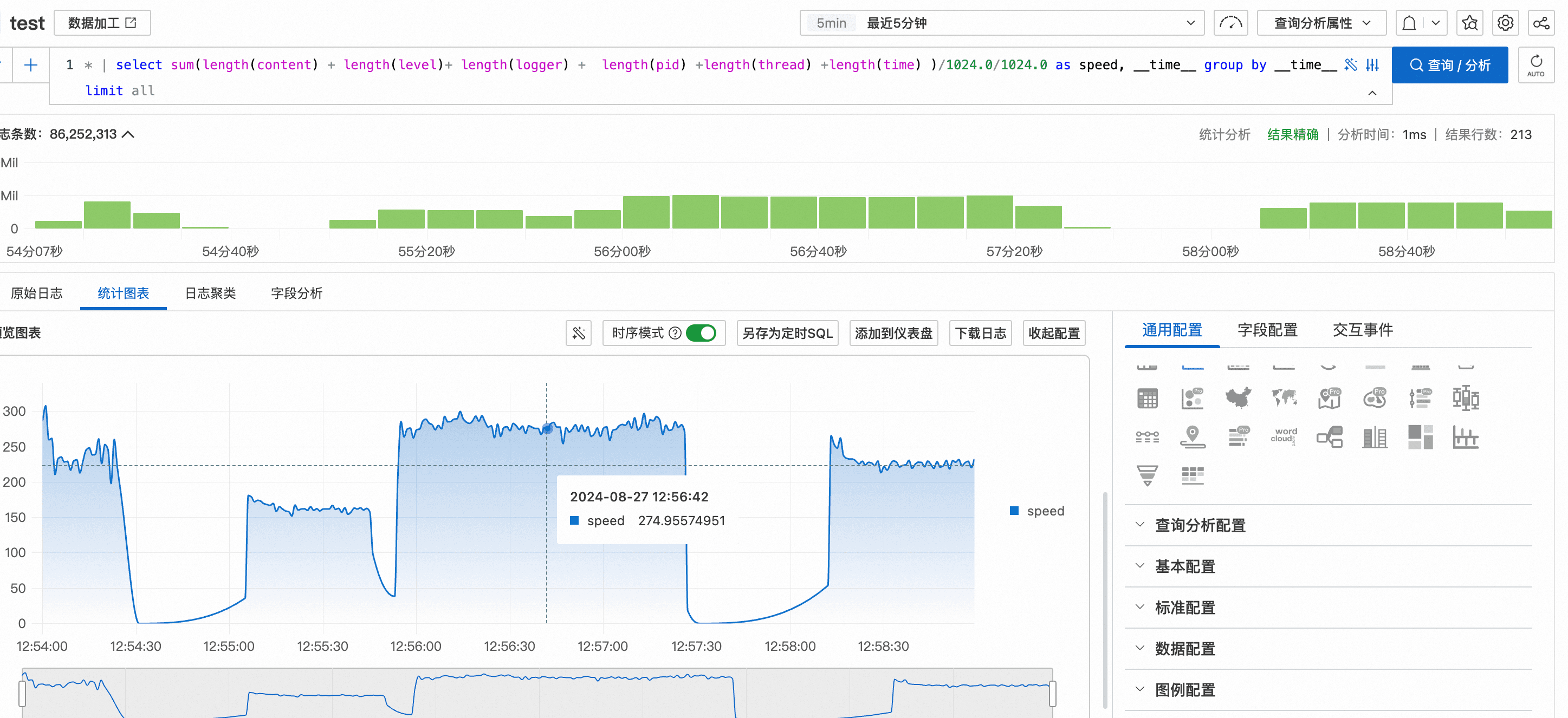Toggle the 时序模式 switch off
Screen dimensions: 1568x718
point(701,333)
